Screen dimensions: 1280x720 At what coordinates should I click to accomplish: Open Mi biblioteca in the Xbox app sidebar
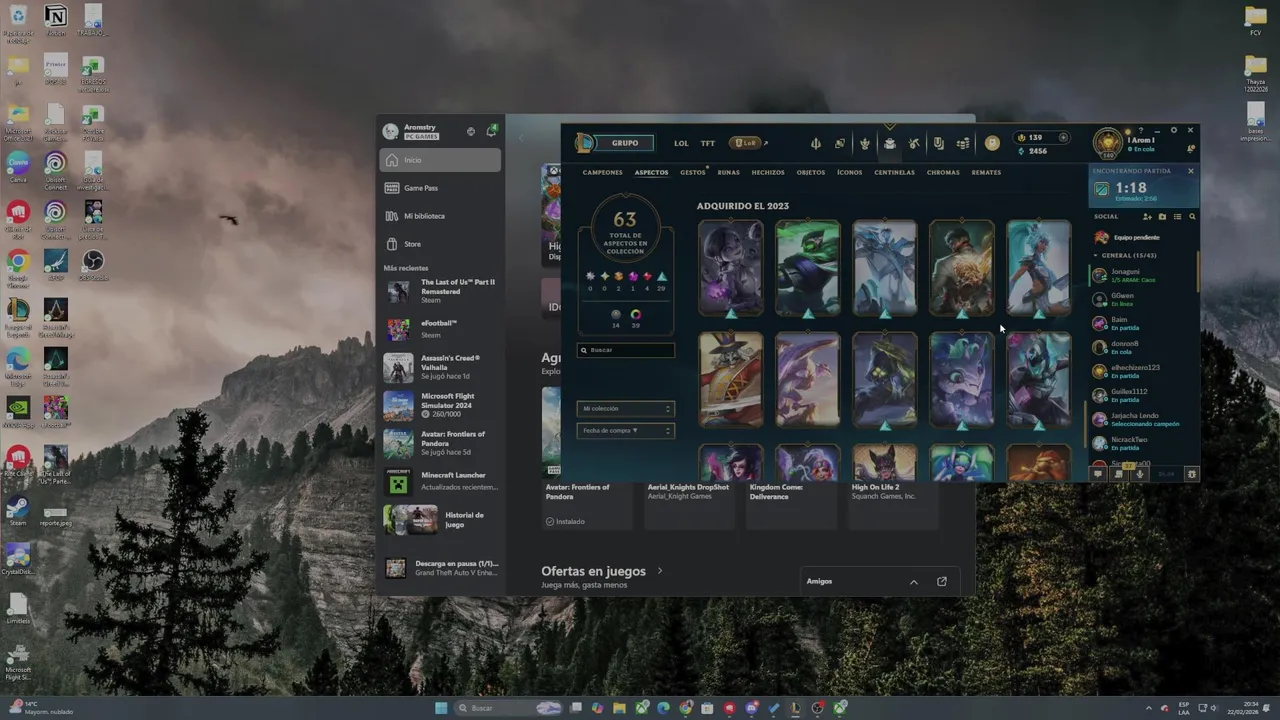440,216
